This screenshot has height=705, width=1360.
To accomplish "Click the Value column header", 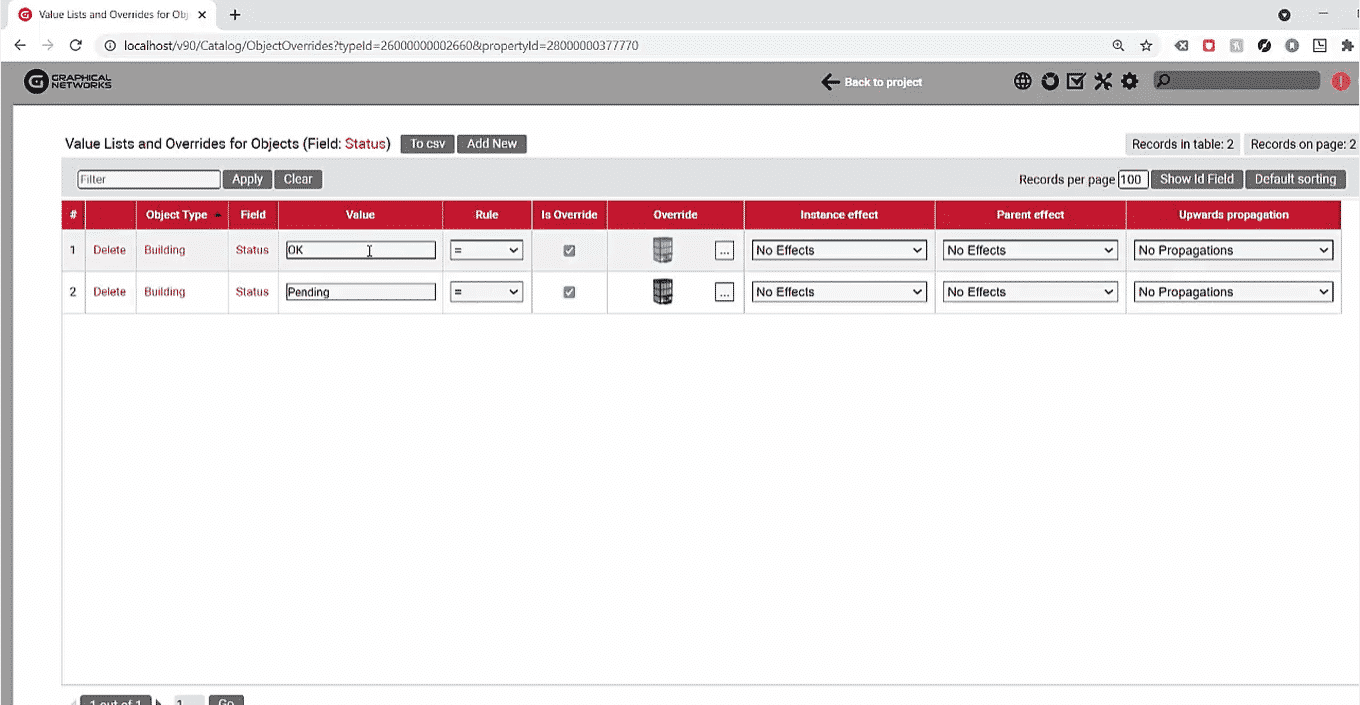I will click(x=360, y=215).
